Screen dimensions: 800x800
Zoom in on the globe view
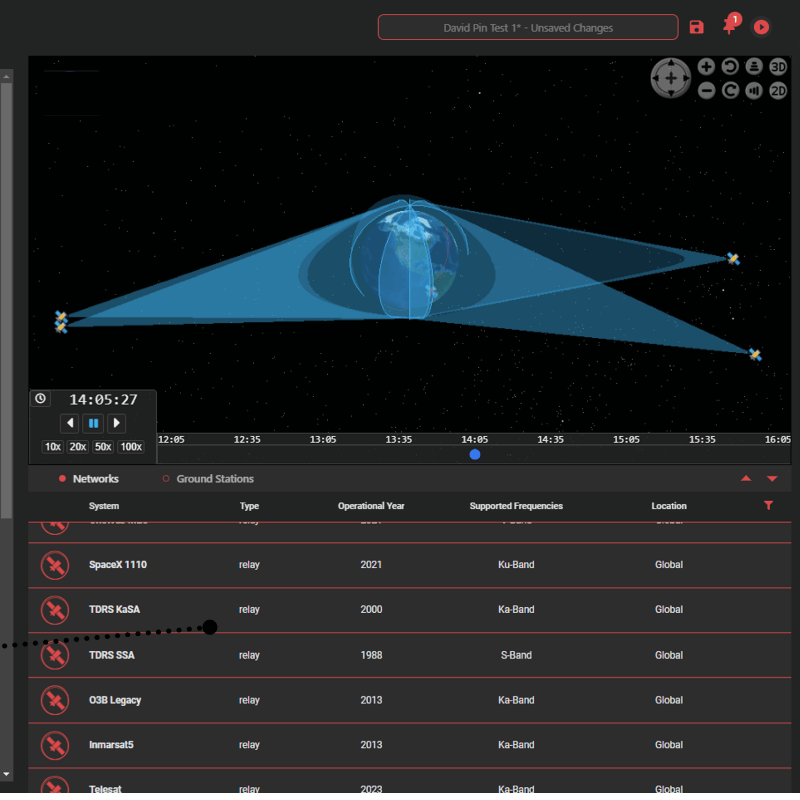tap(706, 67)
